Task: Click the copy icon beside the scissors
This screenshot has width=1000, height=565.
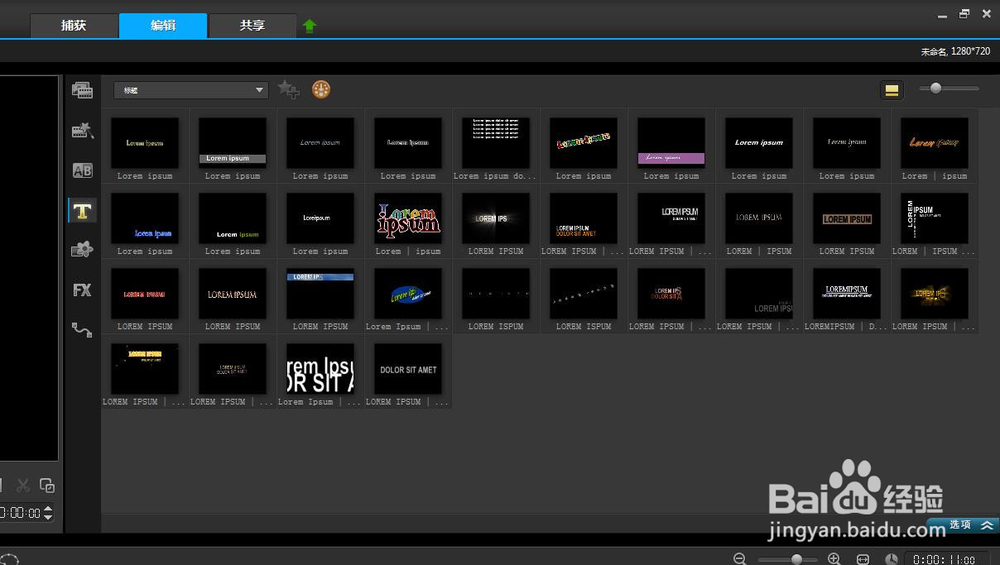Action: (47, 485)
